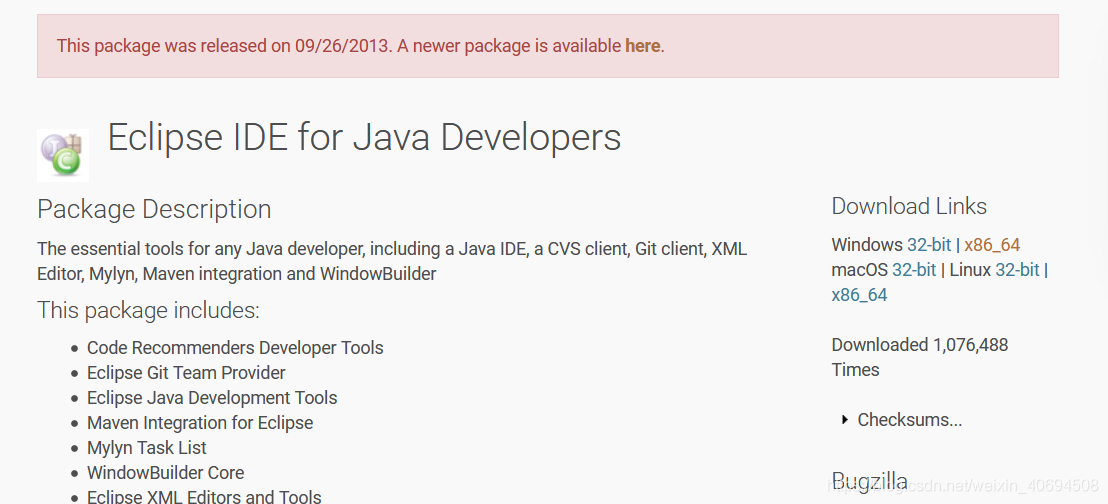Select 'WindowBuilder Core' list item

(x=165, y=472)
